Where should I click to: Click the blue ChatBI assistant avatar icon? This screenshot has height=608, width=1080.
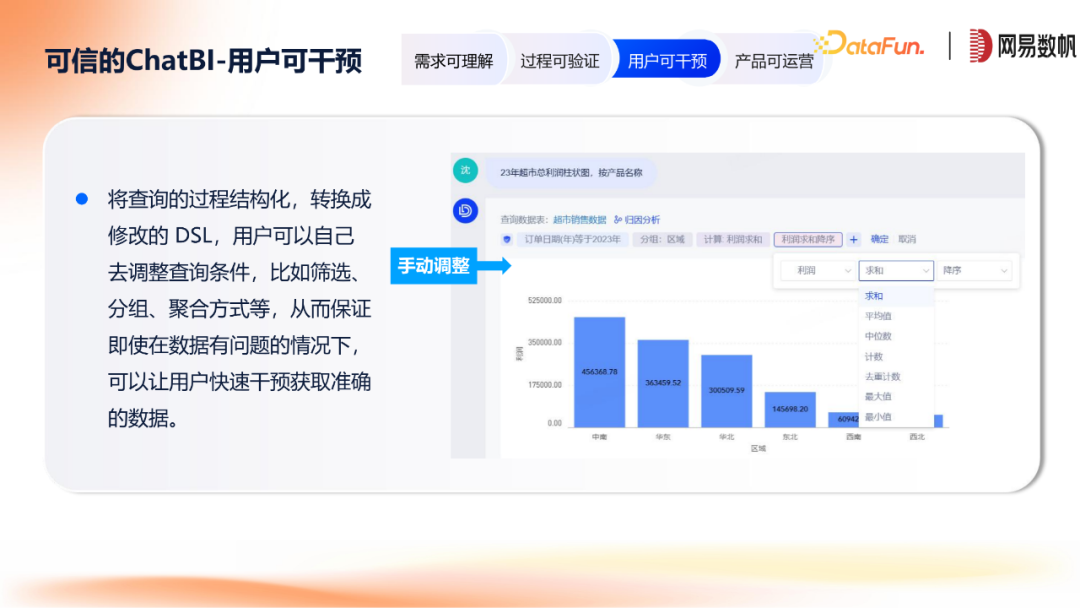[x=466, y=211]
